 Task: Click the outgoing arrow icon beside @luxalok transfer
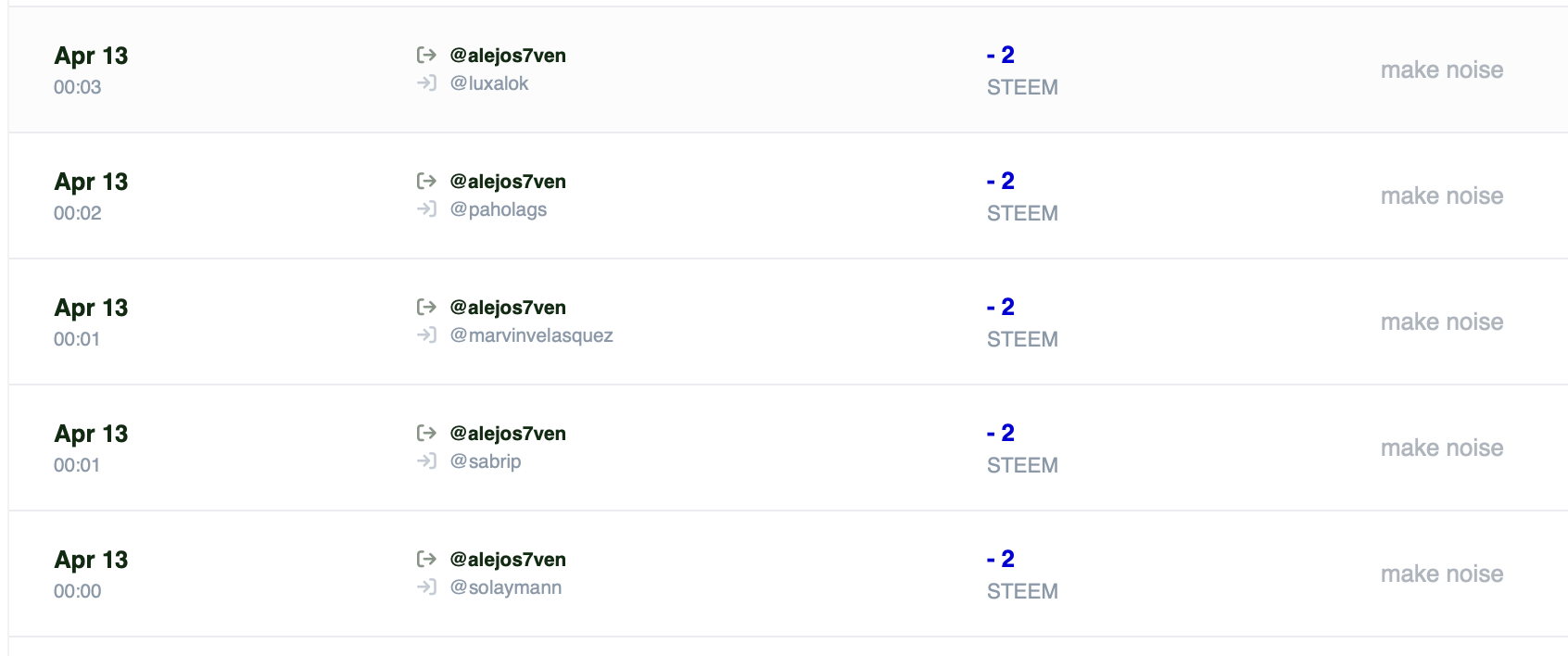tap(426, 55)
